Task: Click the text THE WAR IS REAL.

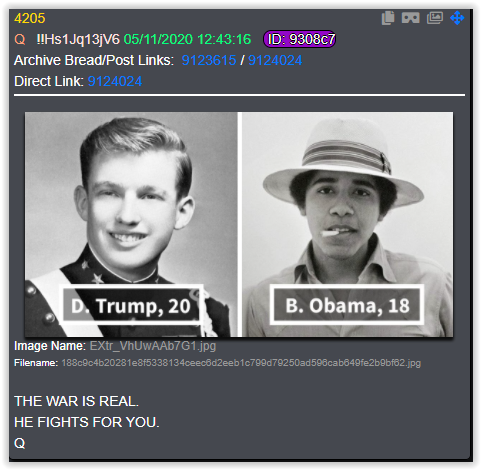Action: (76, 401)
